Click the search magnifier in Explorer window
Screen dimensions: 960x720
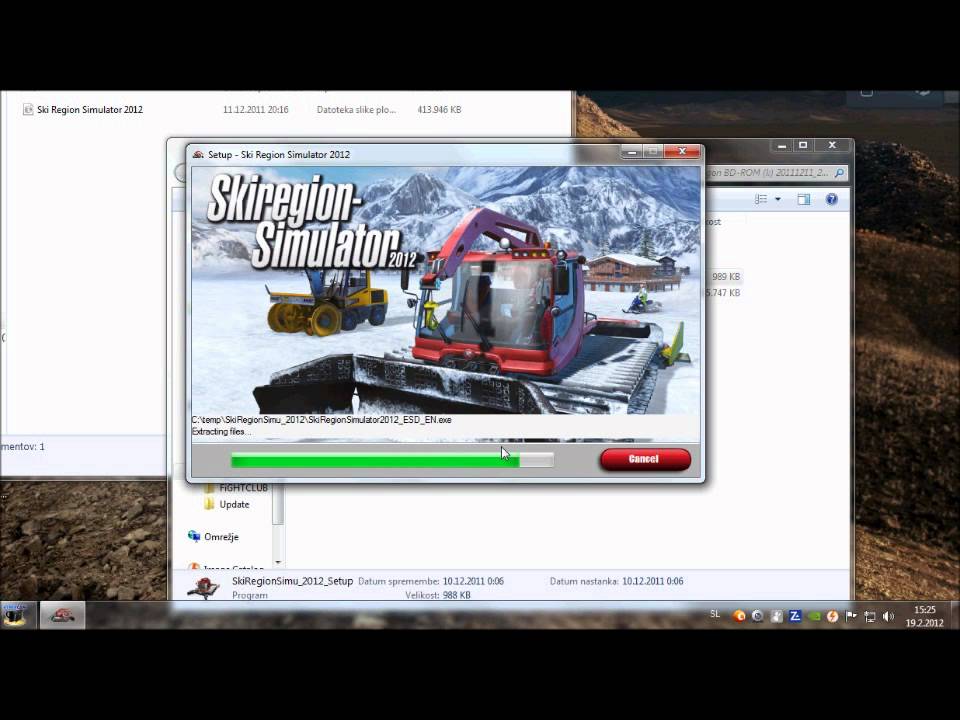coord(839,173)
